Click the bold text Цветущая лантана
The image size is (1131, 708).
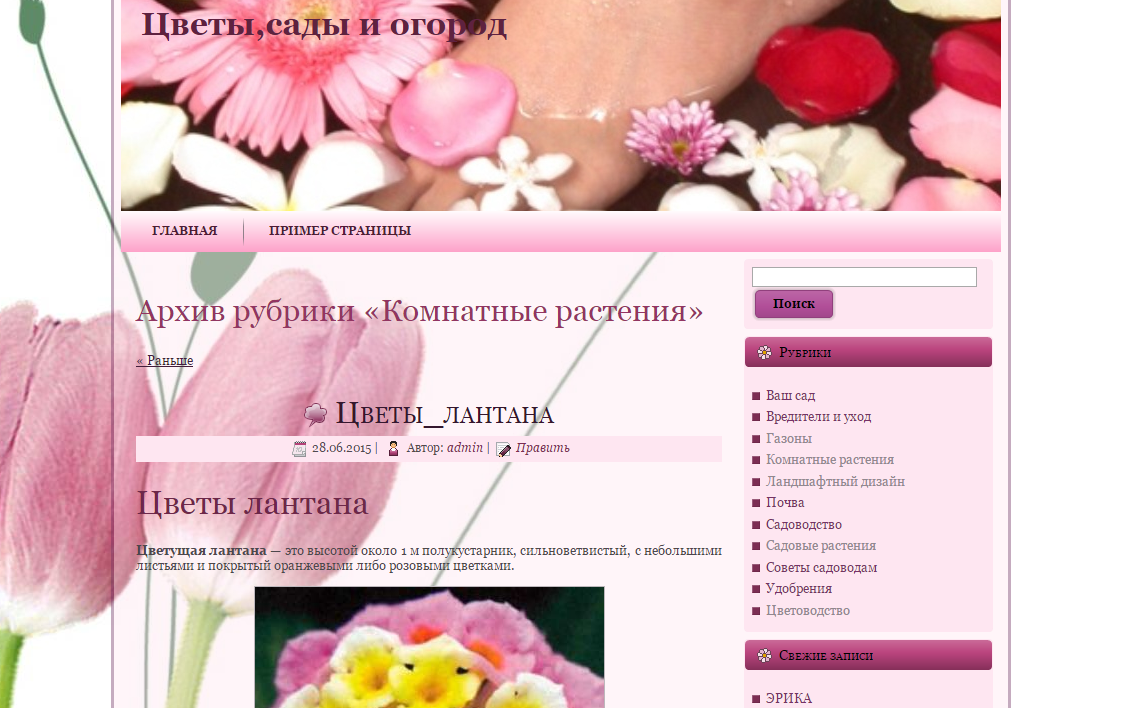point(201,551)
